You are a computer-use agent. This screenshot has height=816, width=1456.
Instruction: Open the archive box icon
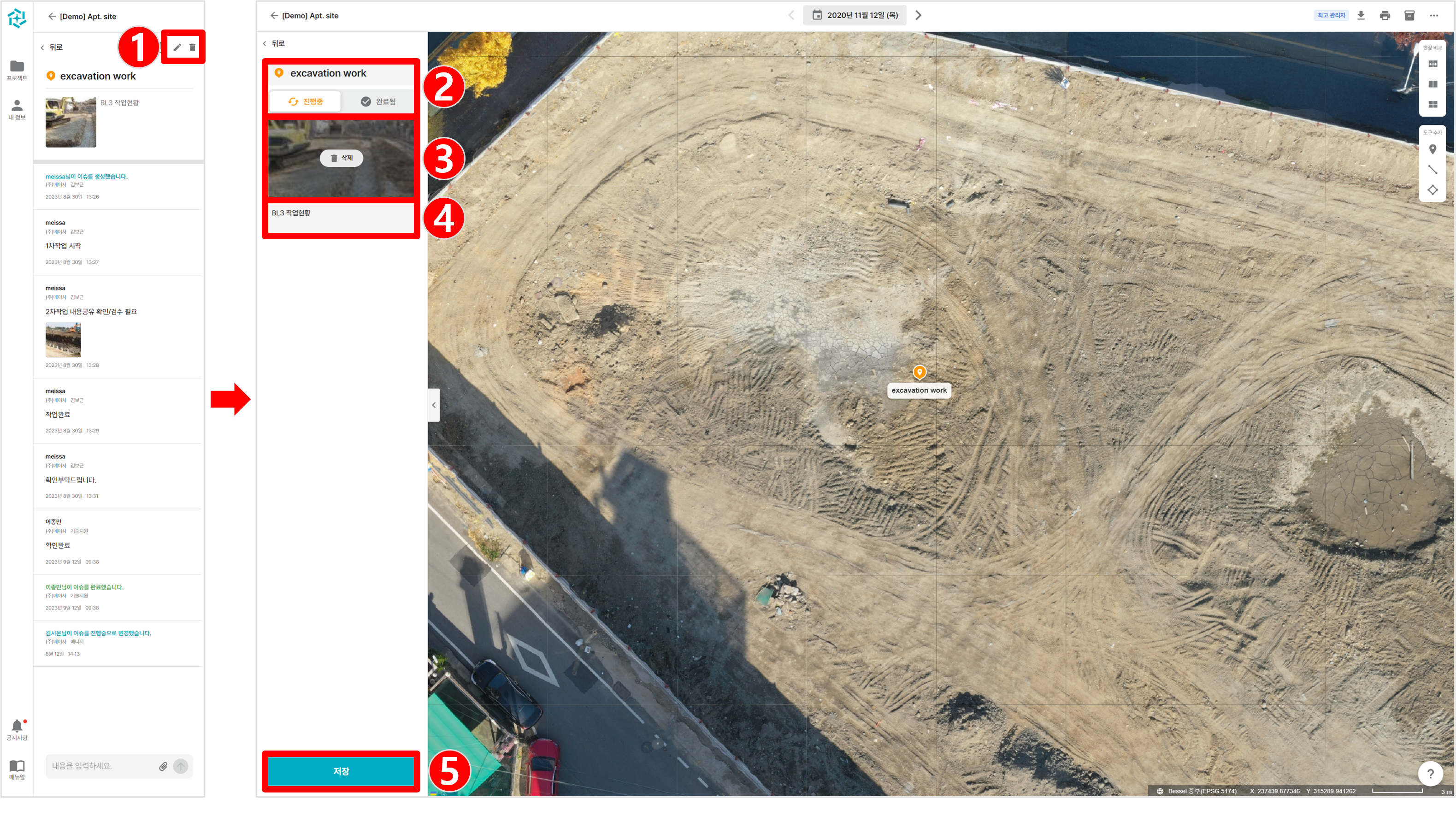coord(1409,16)
